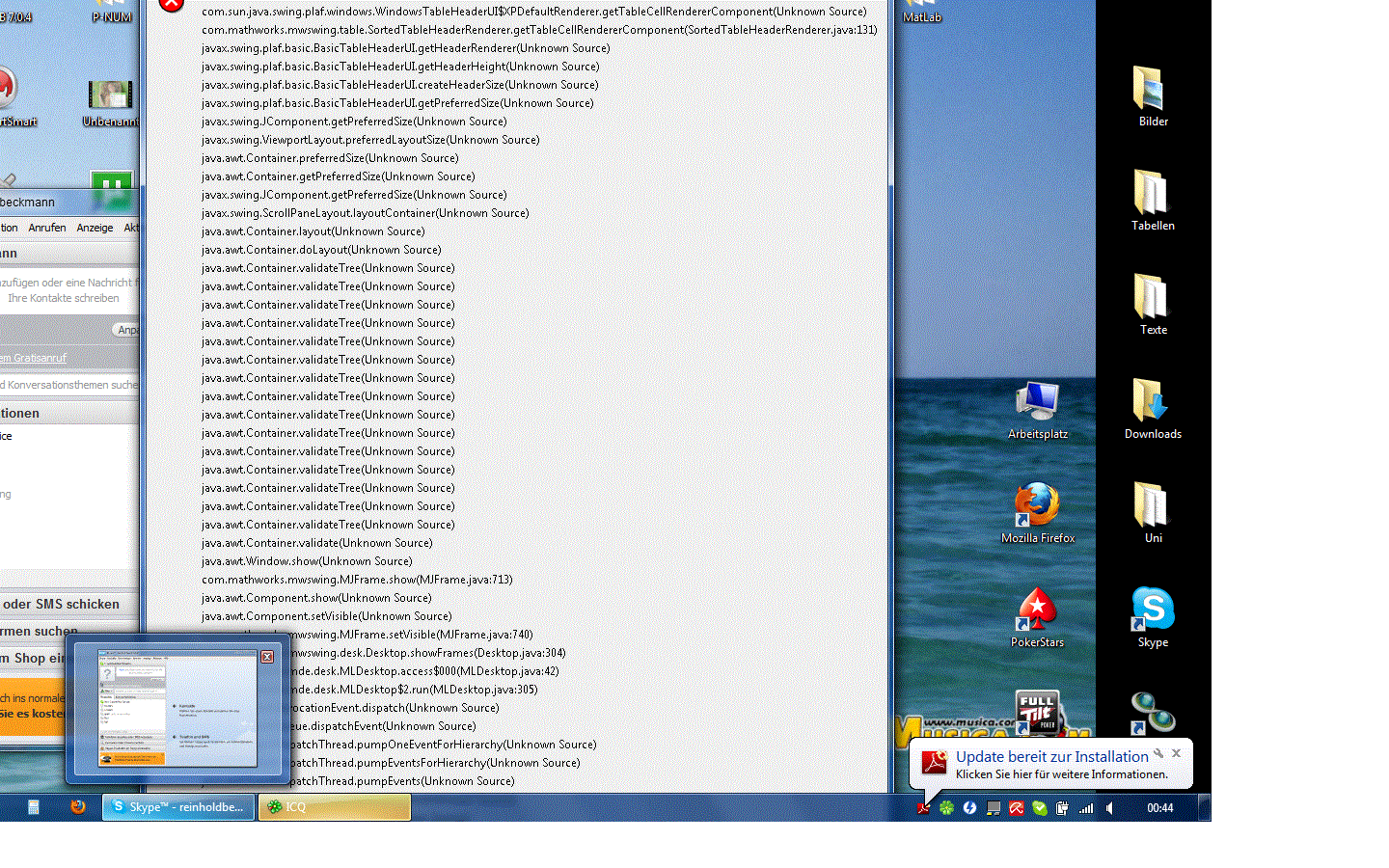Launch Mozilla Firefox from desktop shortcut
This screenshot has width=1389, height=868.
[1037, 508]
